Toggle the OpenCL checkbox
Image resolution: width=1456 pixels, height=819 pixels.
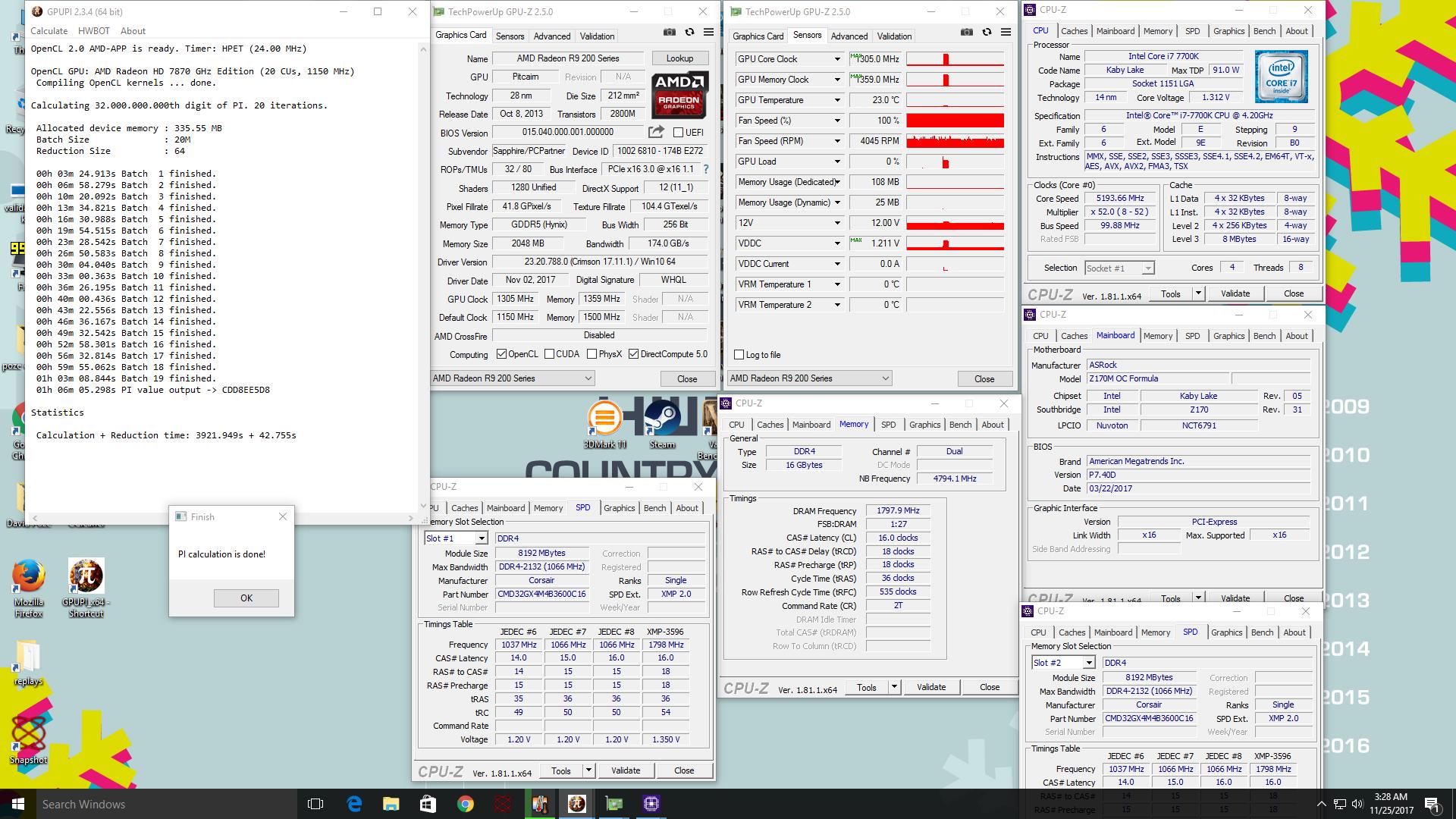501,354
